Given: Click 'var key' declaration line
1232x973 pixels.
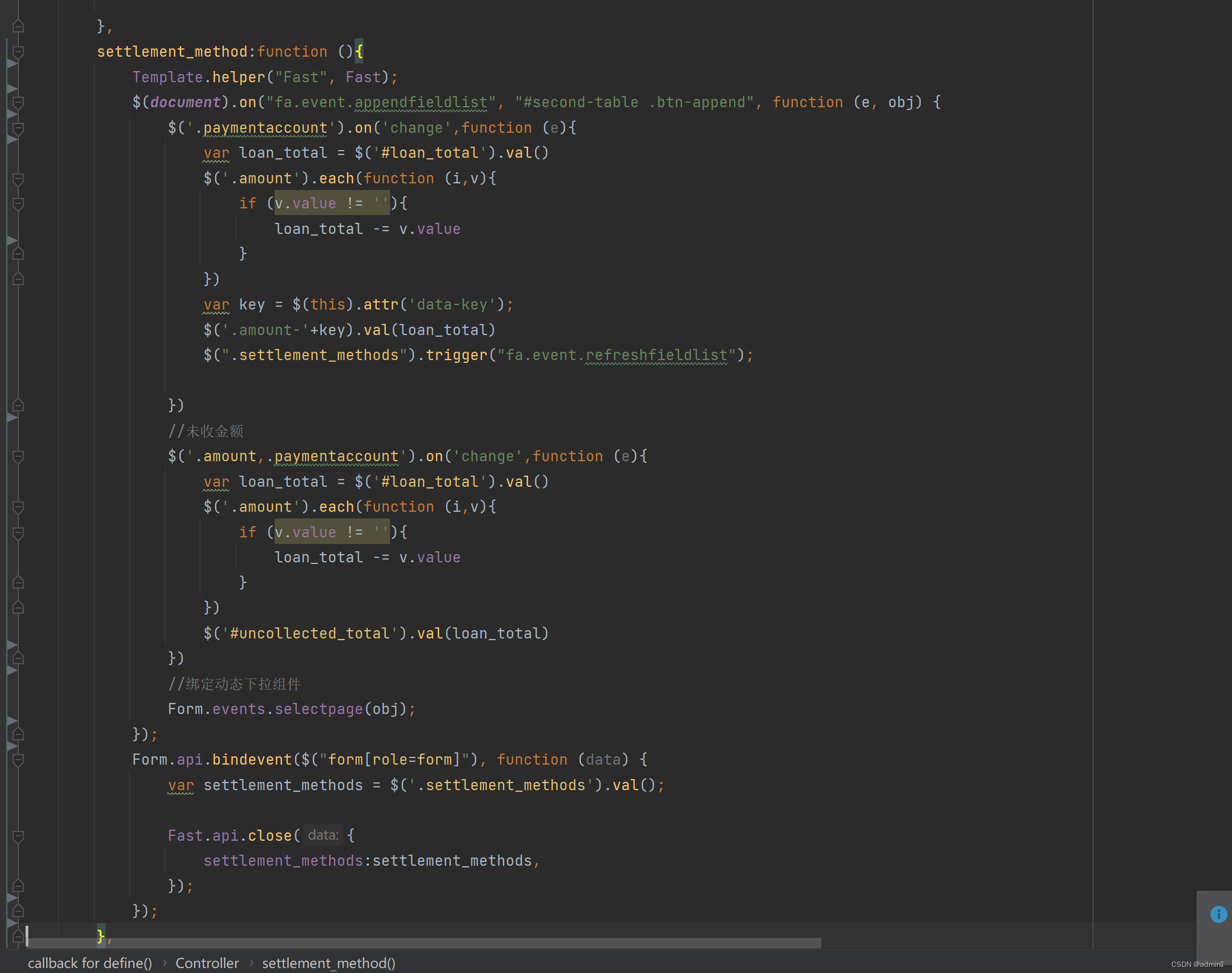Looking at the screenshot, I should click(x=358, y=305).
